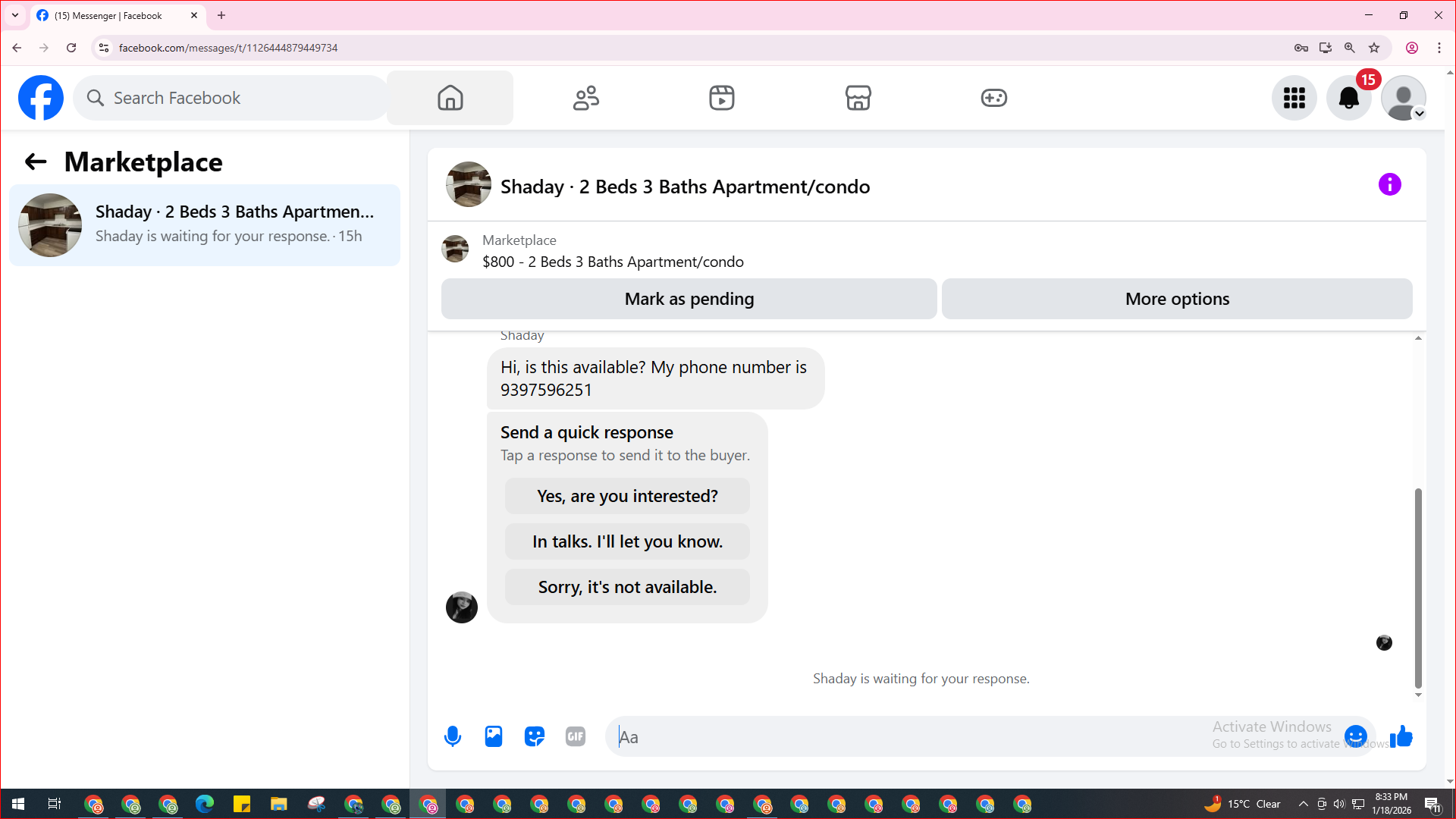Go to the Facebook Home tab
This screenshot has width=1456, height=819.
450,98
